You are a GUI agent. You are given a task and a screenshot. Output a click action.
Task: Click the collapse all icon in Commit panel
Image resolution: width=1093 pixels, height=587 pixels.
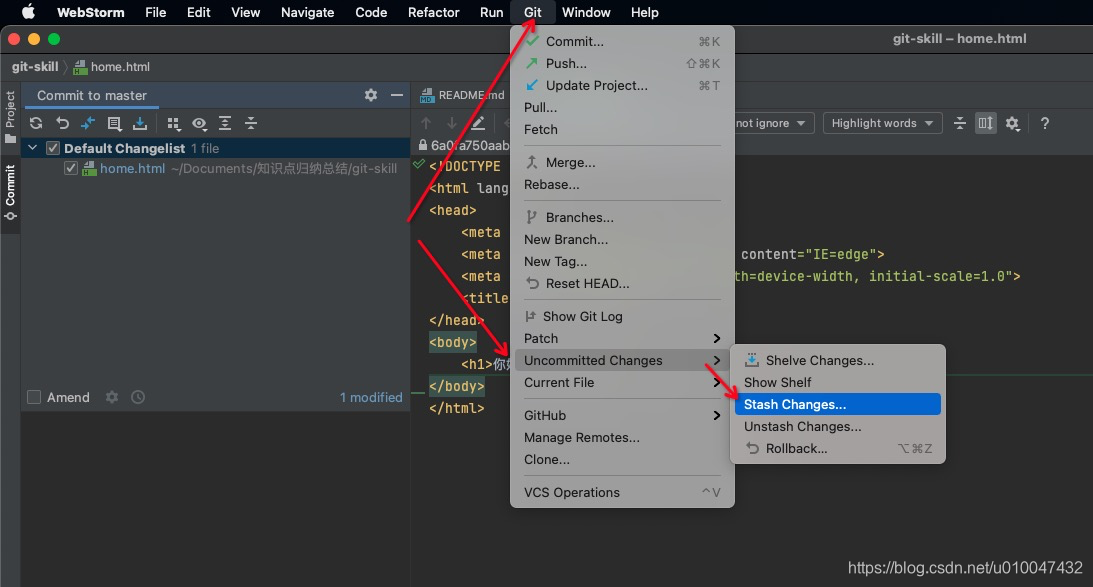(x=250, y=123)
